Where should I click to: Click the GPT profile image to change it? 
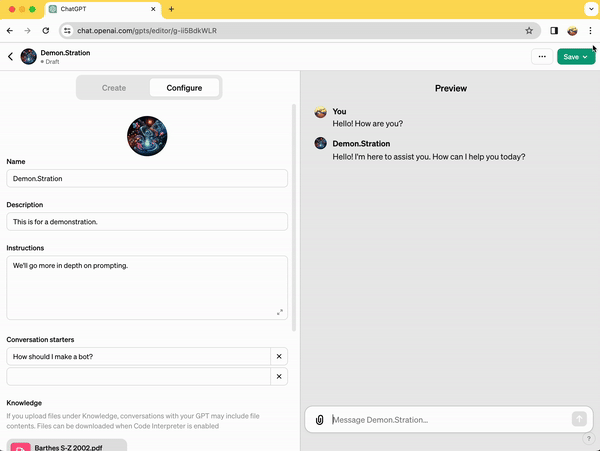tap(147, 135)
